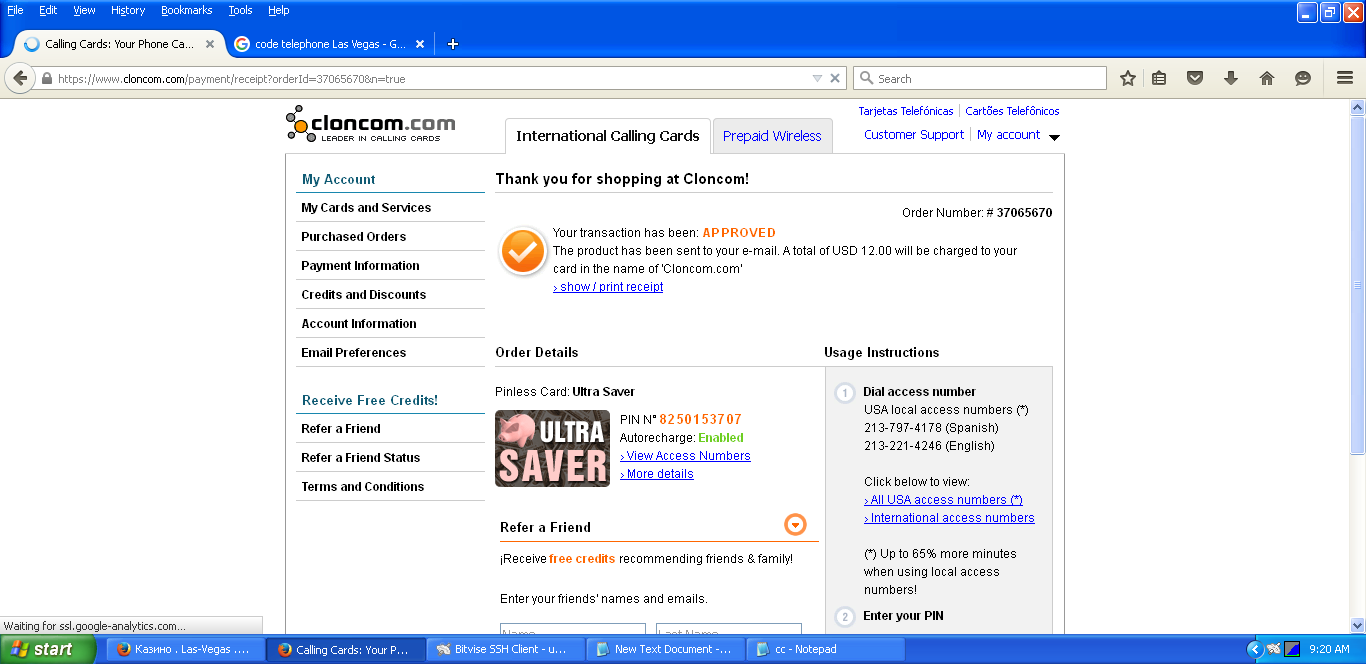Screen dimensions: 1366x664
Task: Click the vertical page scrollbar thumb
Action: click(1357, 285)
